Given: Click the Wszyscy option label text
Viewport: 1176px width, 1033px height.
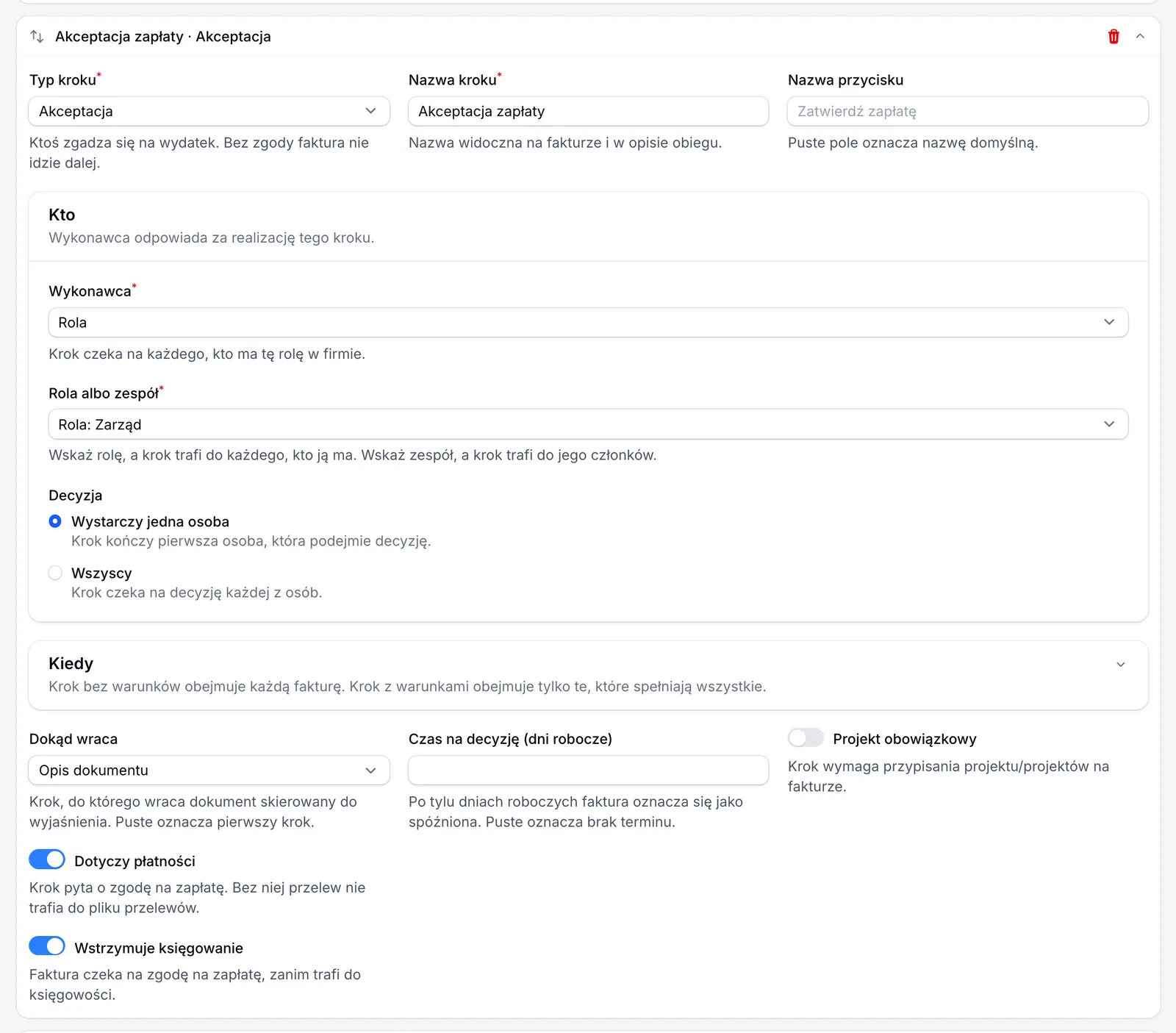Looking at the screenshot, I should tap(101, 573).
